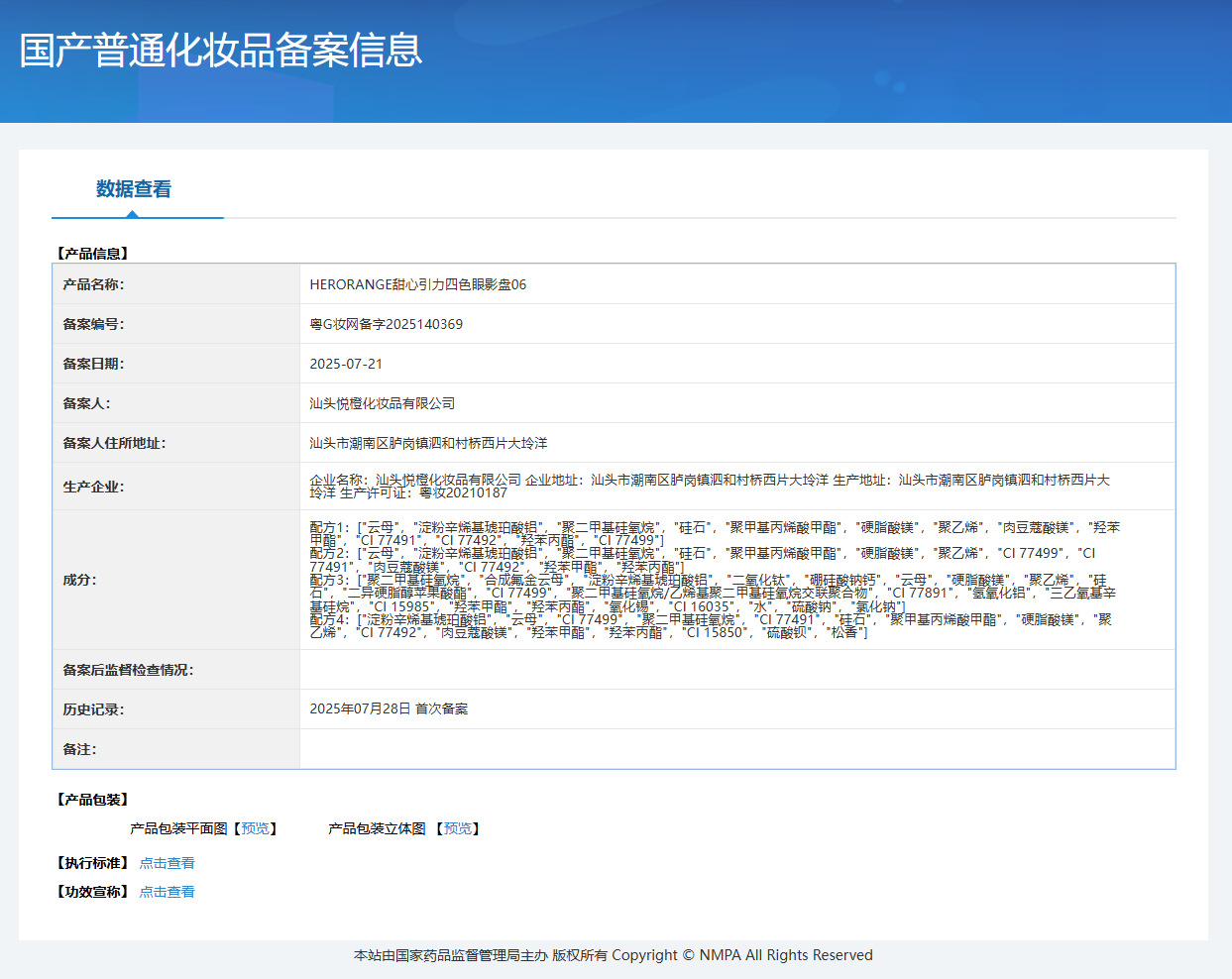Preview 产品包装平面图 via its 预览 link
The image size is (1232, 979).
(255, 828)
